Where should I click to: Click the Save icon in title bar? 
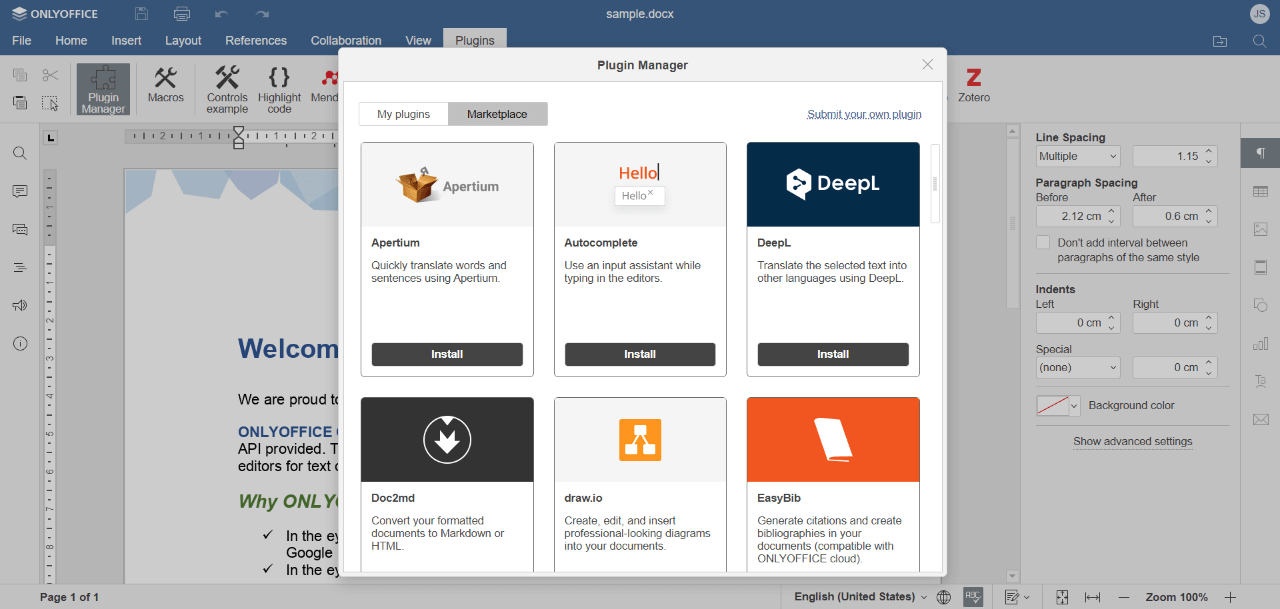coord(141,14)
